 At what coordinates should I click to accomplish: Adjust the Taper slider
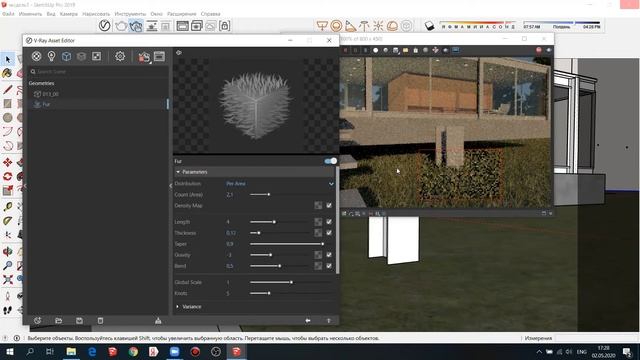(322, 244)
